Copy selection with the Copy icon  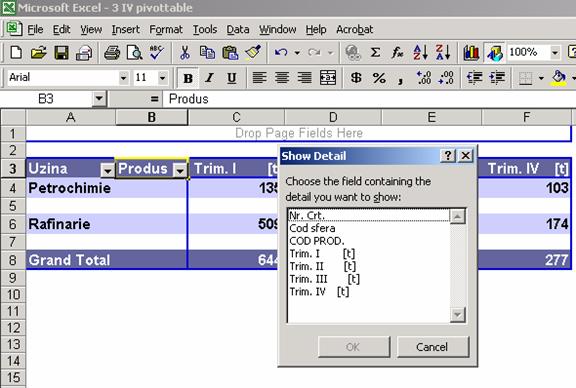pos(207,53)
